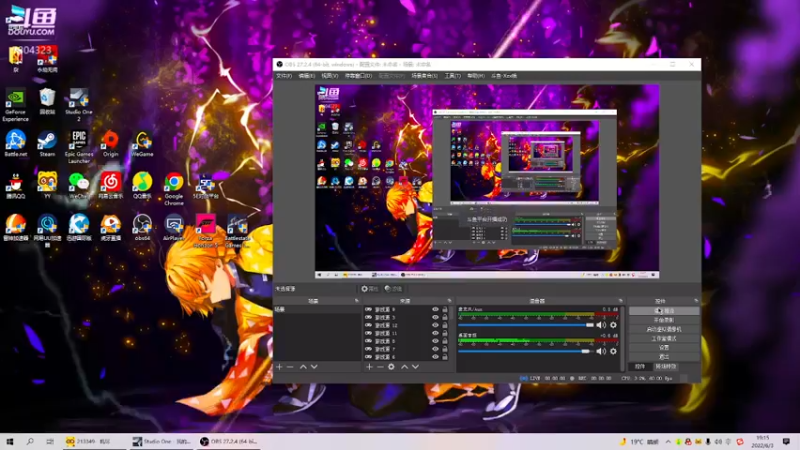The height and width of the screenshot is (450, 800).
Task: Pop out the Audio Mixer (混音器) dock panel
Action: pos(620,301)
